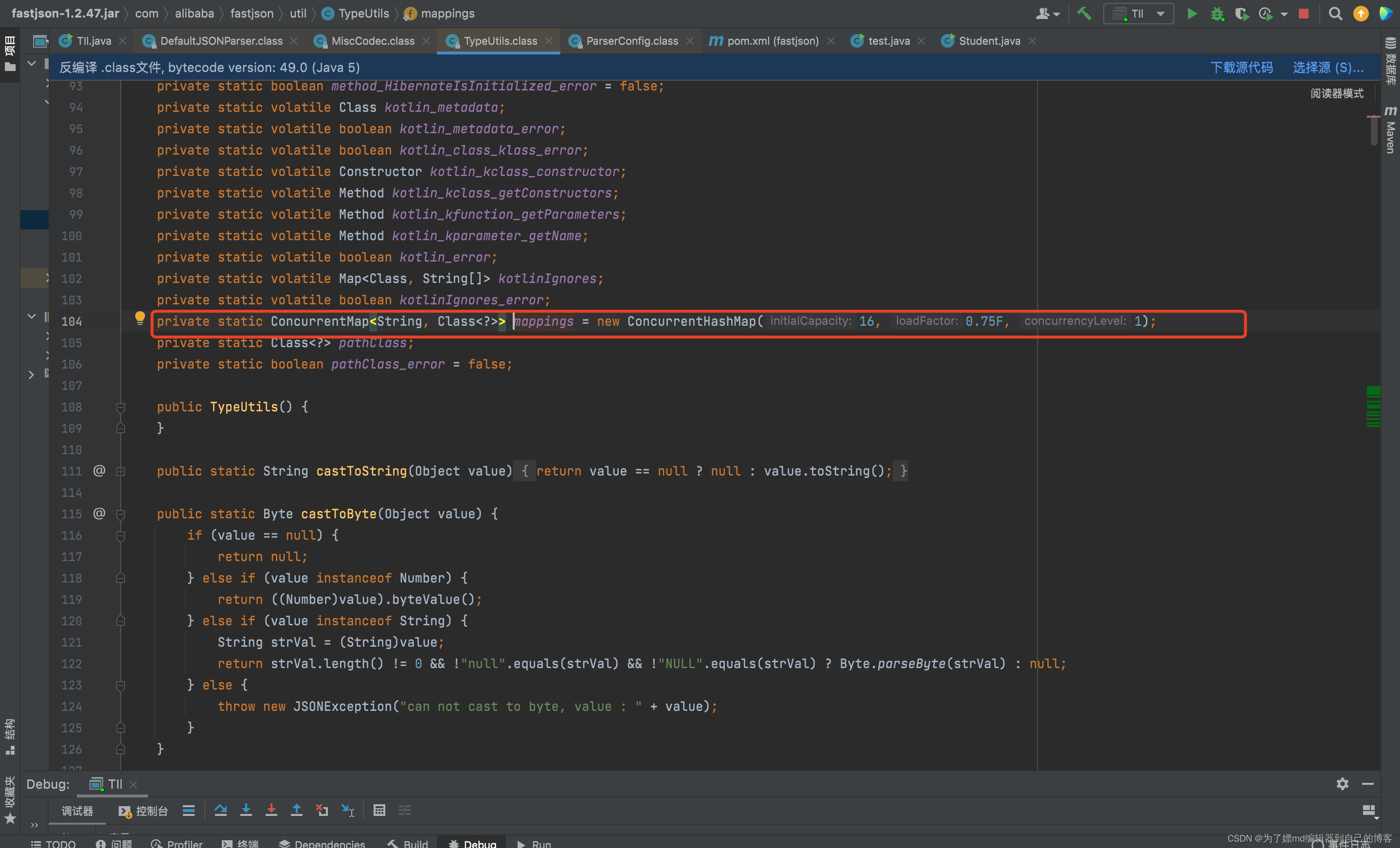Stop the process with the red square
This screenshot has width=1400, height=848.
[1303, 13]
